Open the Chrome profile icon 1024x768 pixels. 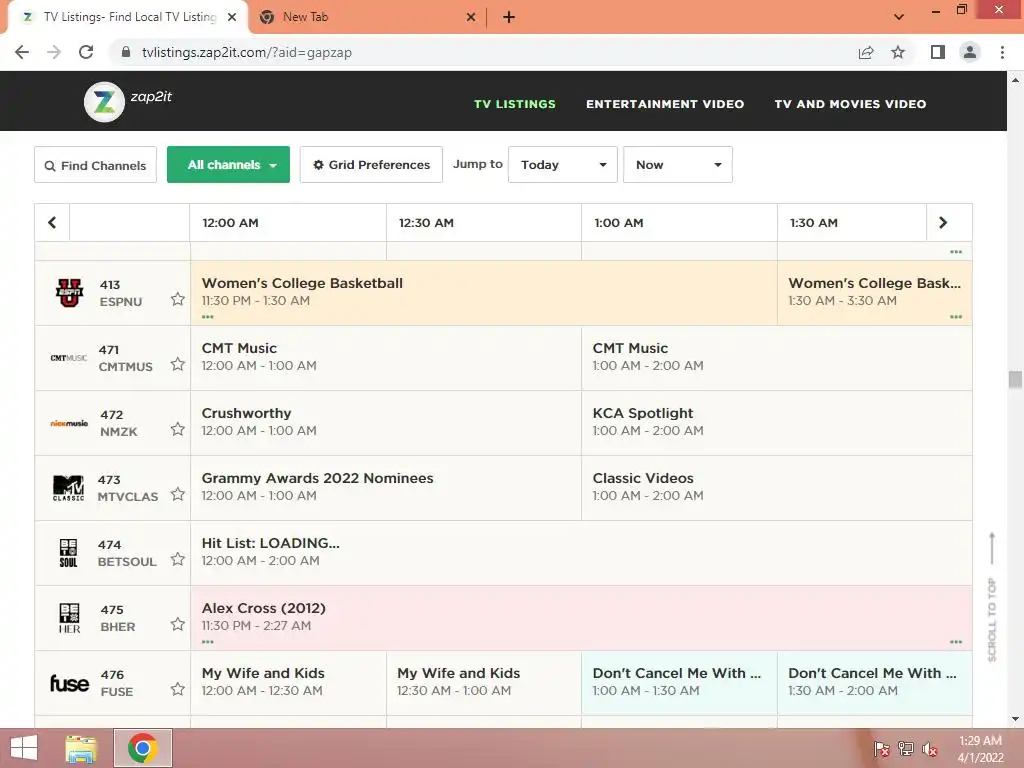point(970,52)
